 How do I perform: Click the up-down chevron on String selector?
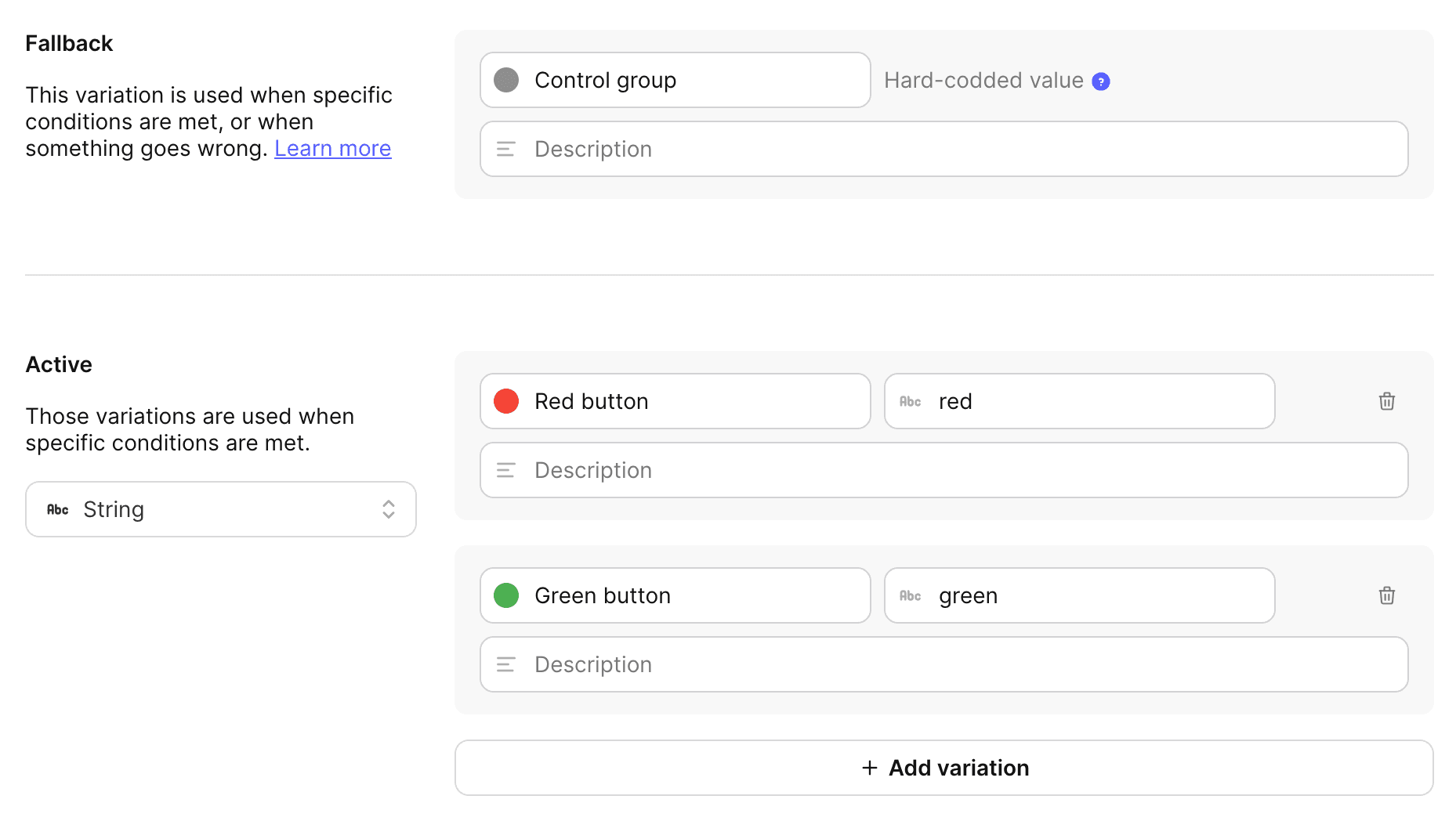click(388, 509)
